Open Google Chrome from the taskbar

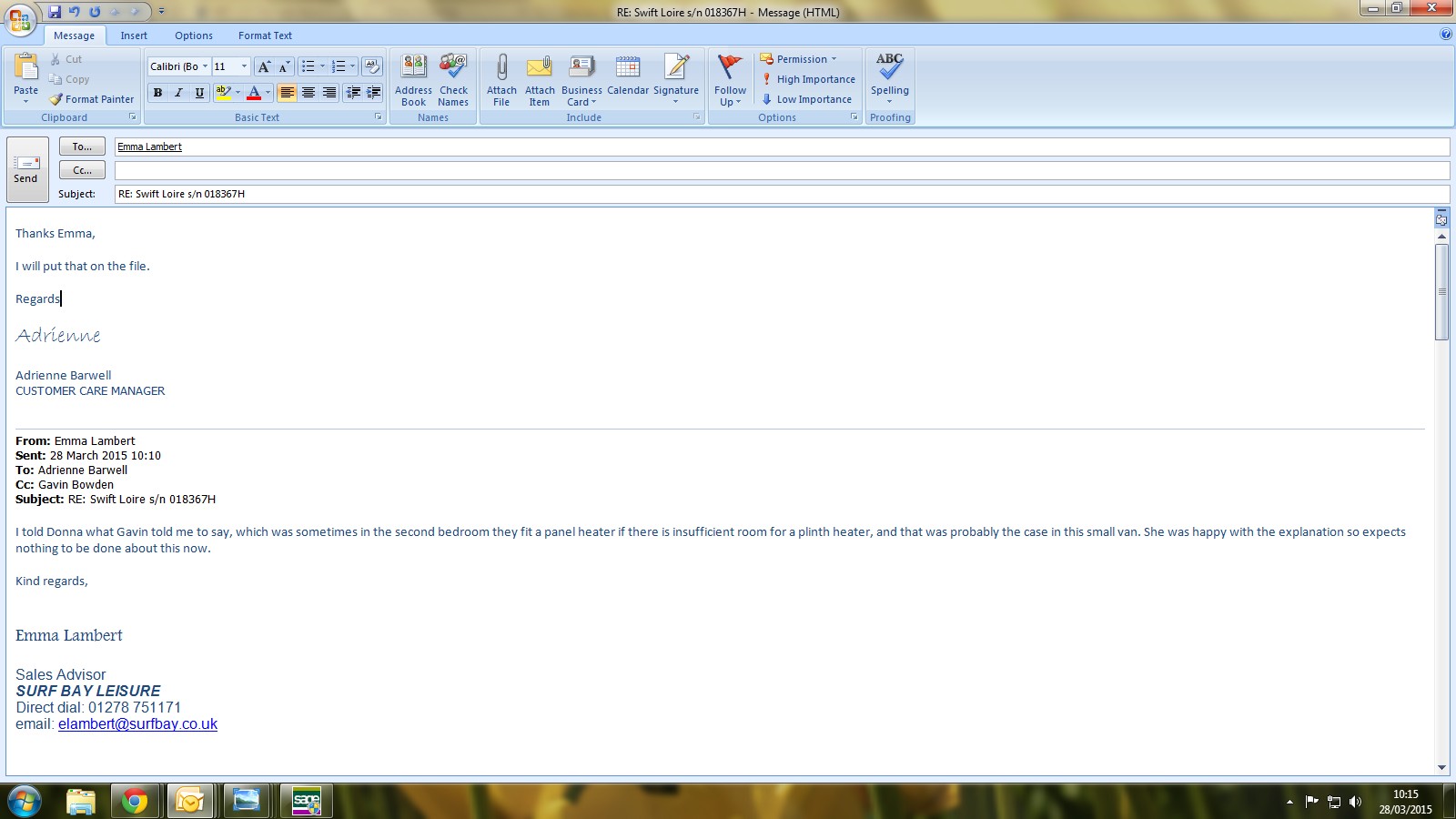pyautogui.click(x=135, y=802)
